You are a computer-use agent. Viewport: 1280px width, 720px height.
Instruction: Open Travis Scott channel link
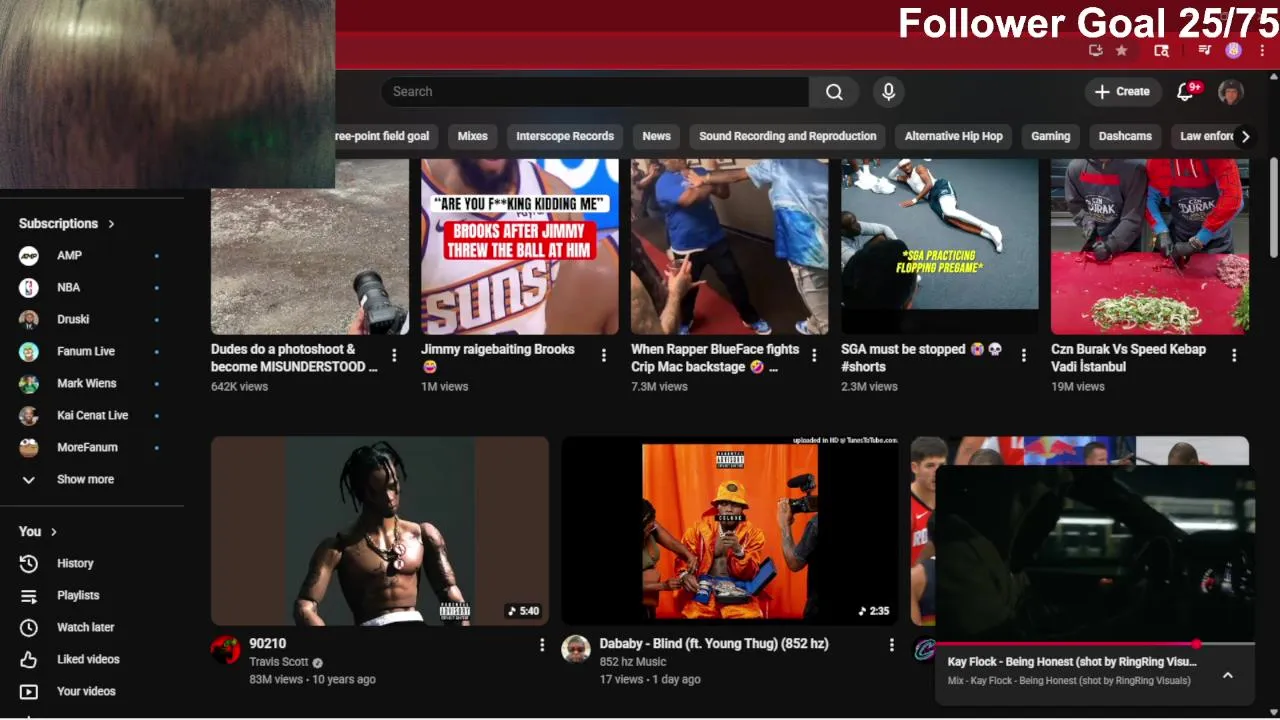(x=279, y=662)
